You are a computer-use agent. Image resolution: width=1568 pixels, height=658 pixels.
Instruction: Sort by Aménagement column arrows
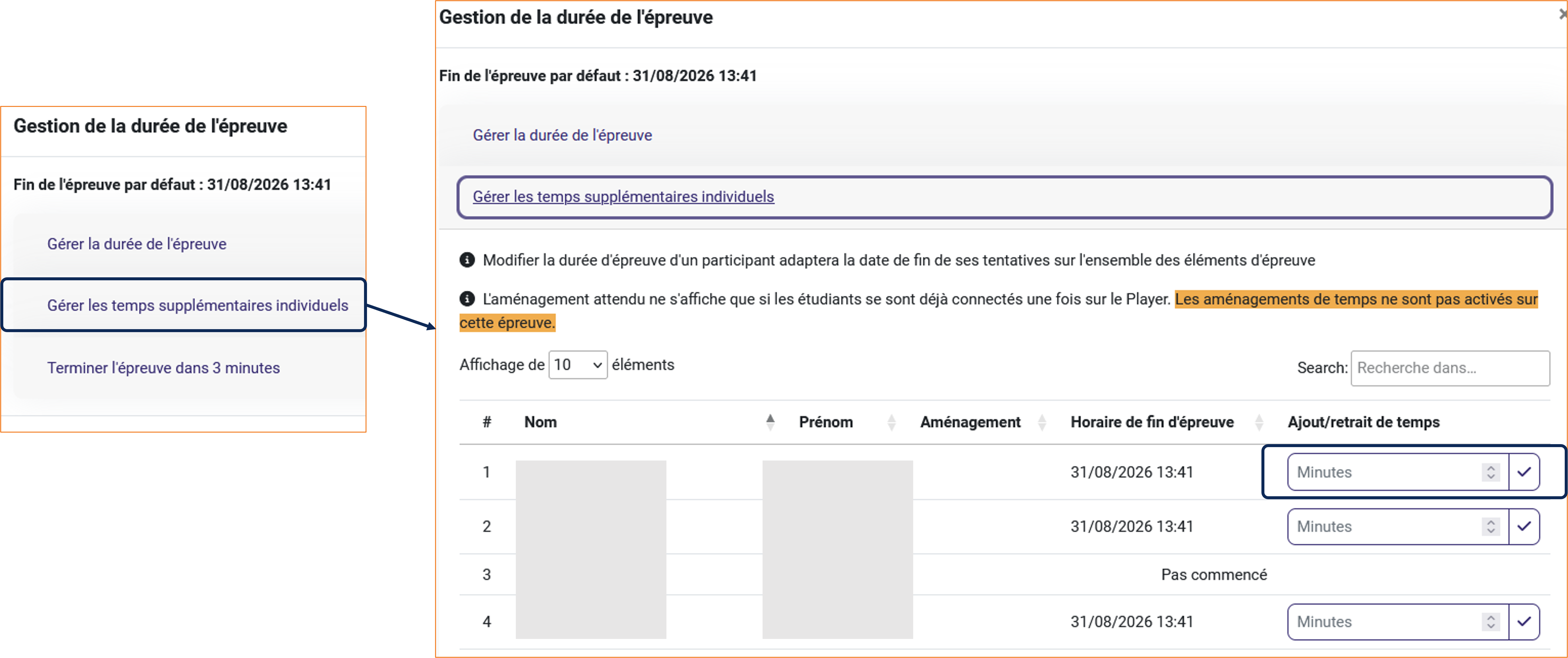1041,422
